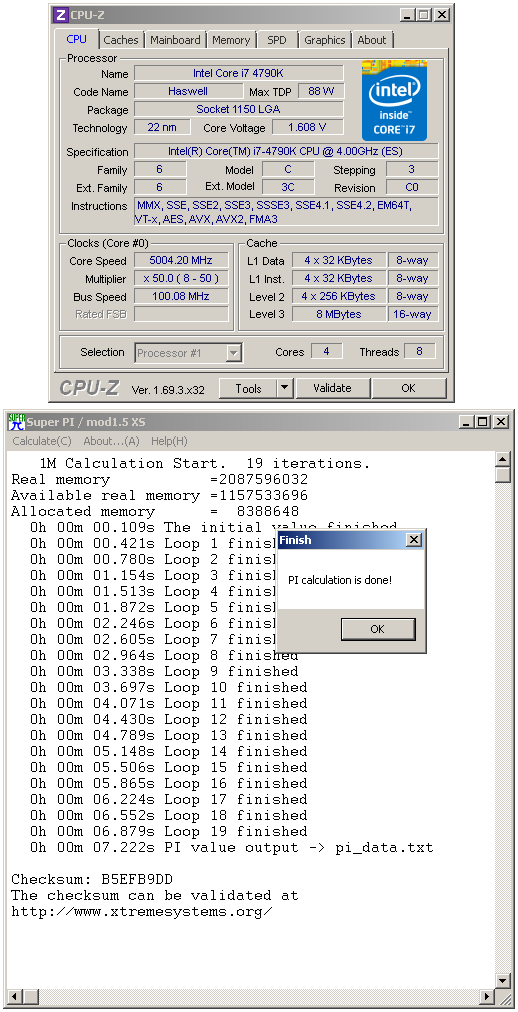Click the Multiplier value 'x 50.0 ( 8 - 50 )'
This screenshot has width=518, height=1012.
pos(181,279)
